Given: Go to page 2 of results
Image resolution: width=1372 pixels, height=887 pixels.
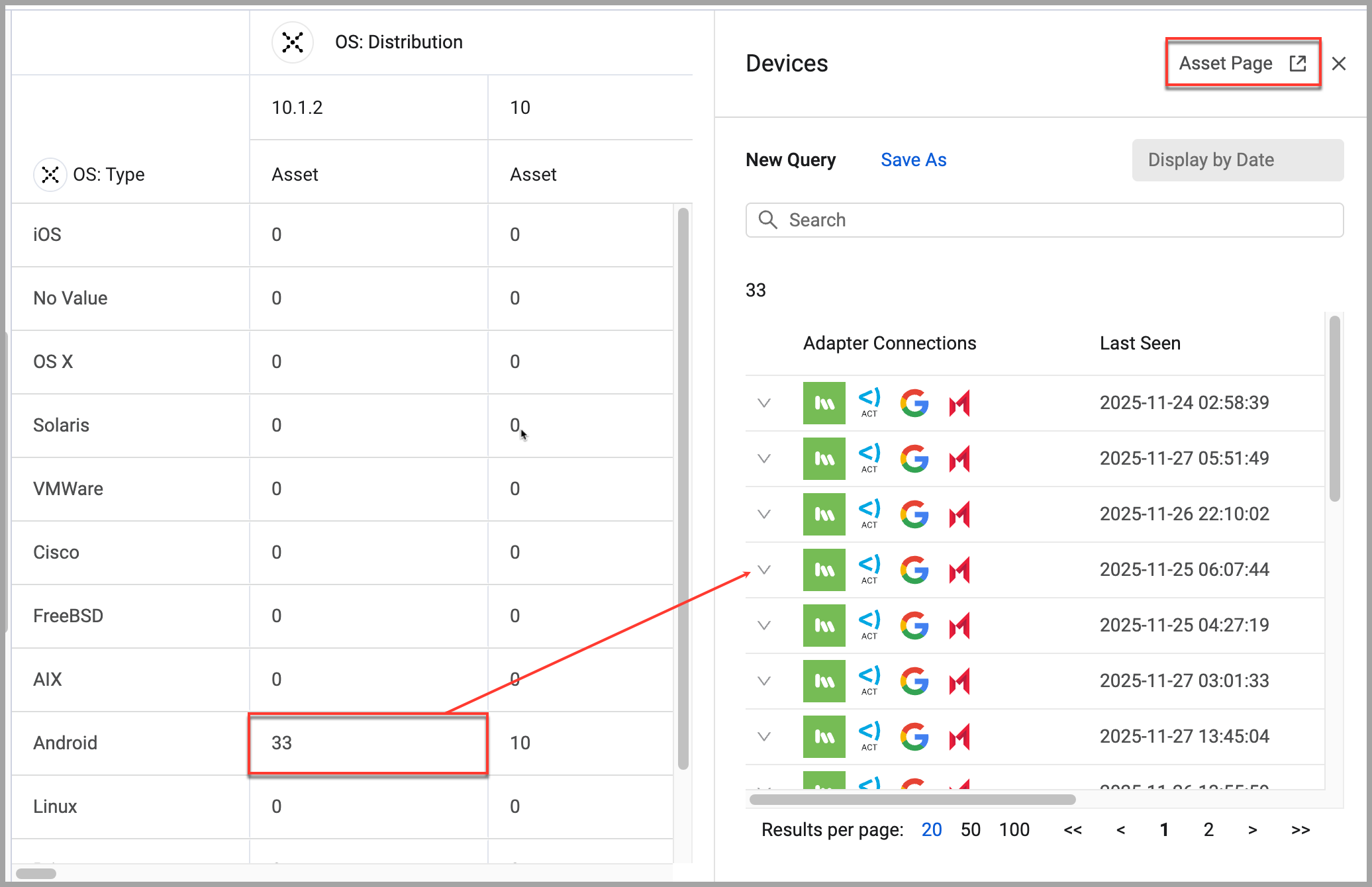Looking at the screenshot, I should point(1208,829).
